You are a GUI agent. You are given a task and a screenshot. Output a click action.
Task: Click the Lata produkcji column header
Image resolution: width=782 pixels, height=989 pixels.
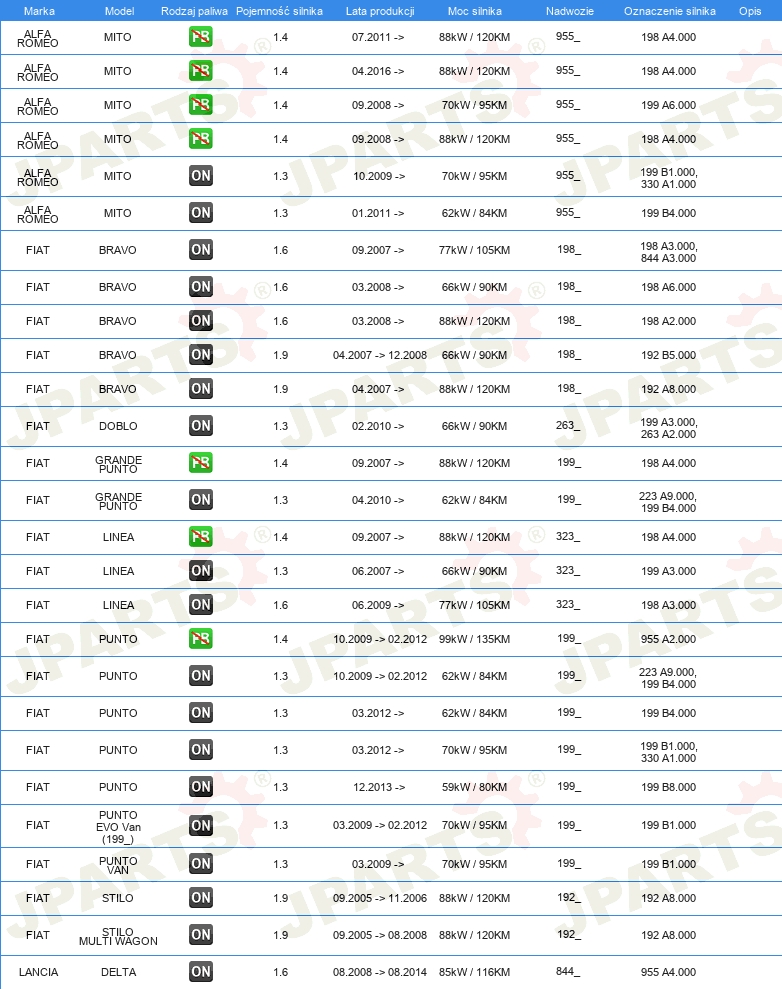coord(380,11)
